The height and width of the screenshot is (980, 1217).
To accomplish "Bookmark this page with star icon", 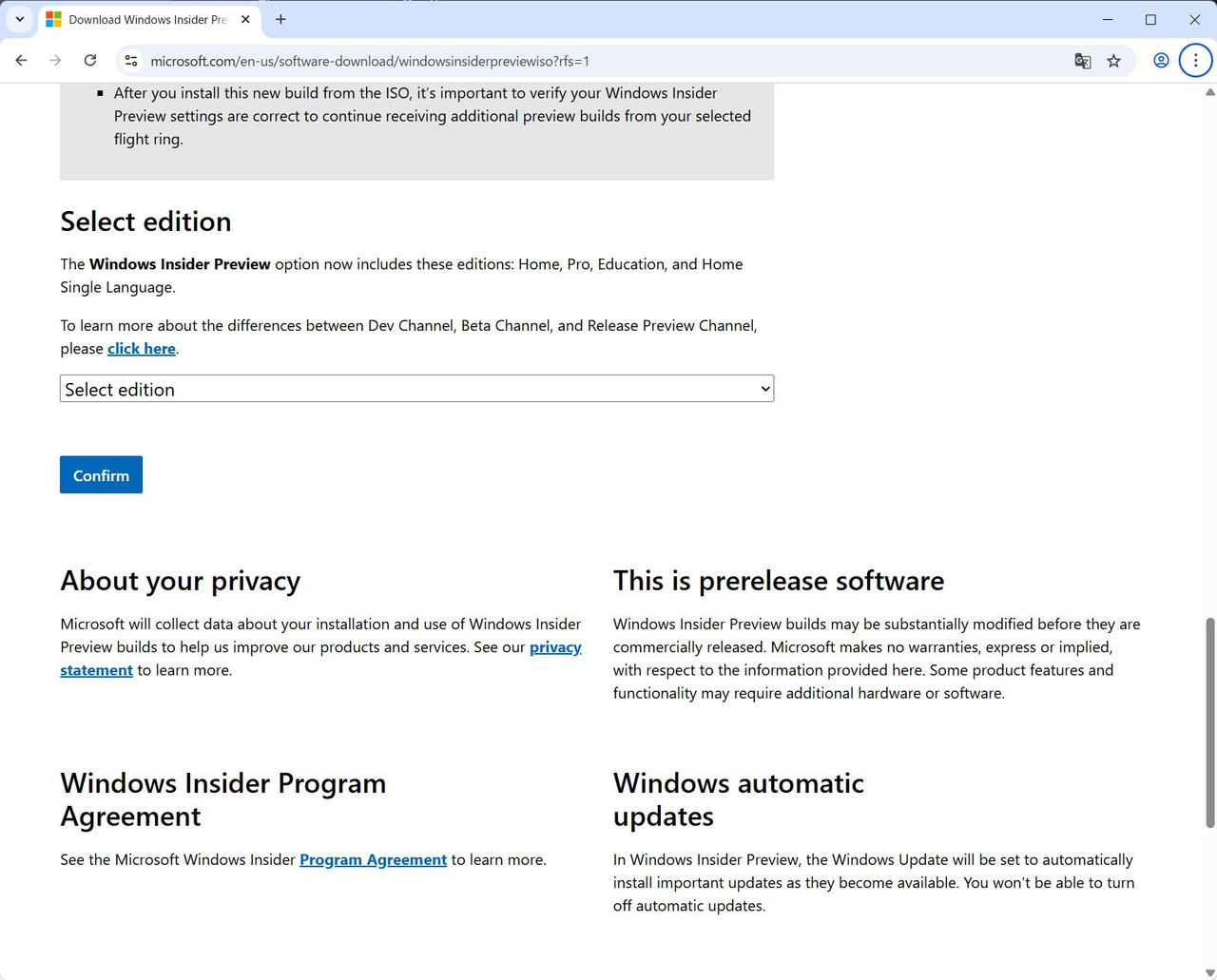I will 1113,61.
